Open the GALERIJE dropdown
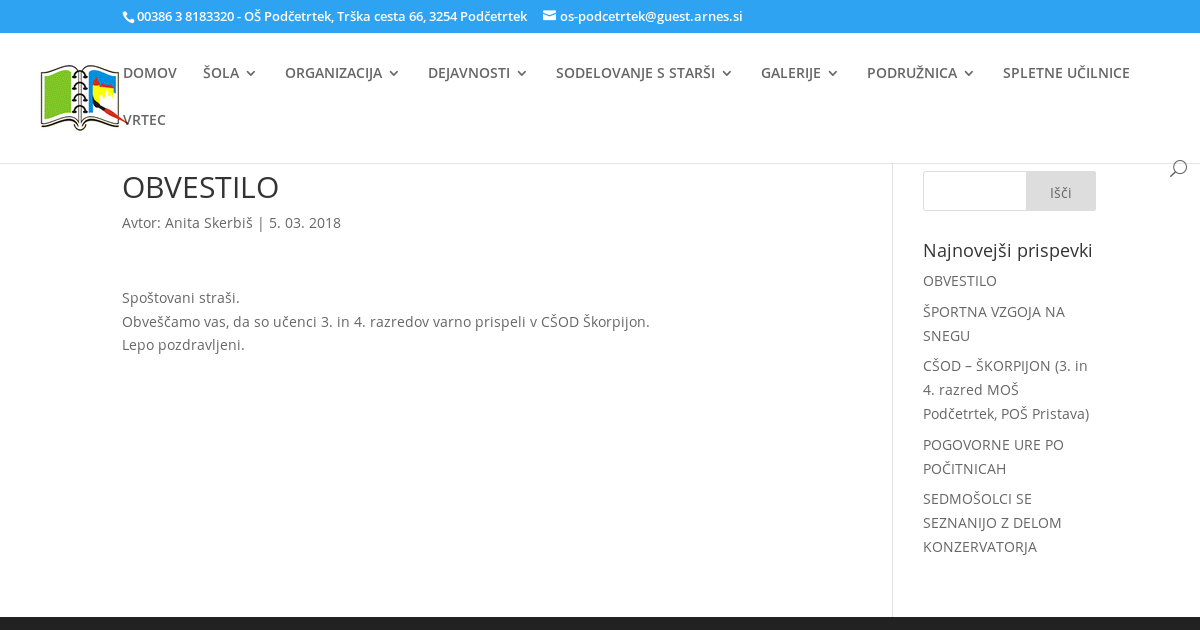This screenshot has height=630, width=1200. pos(799,73)
